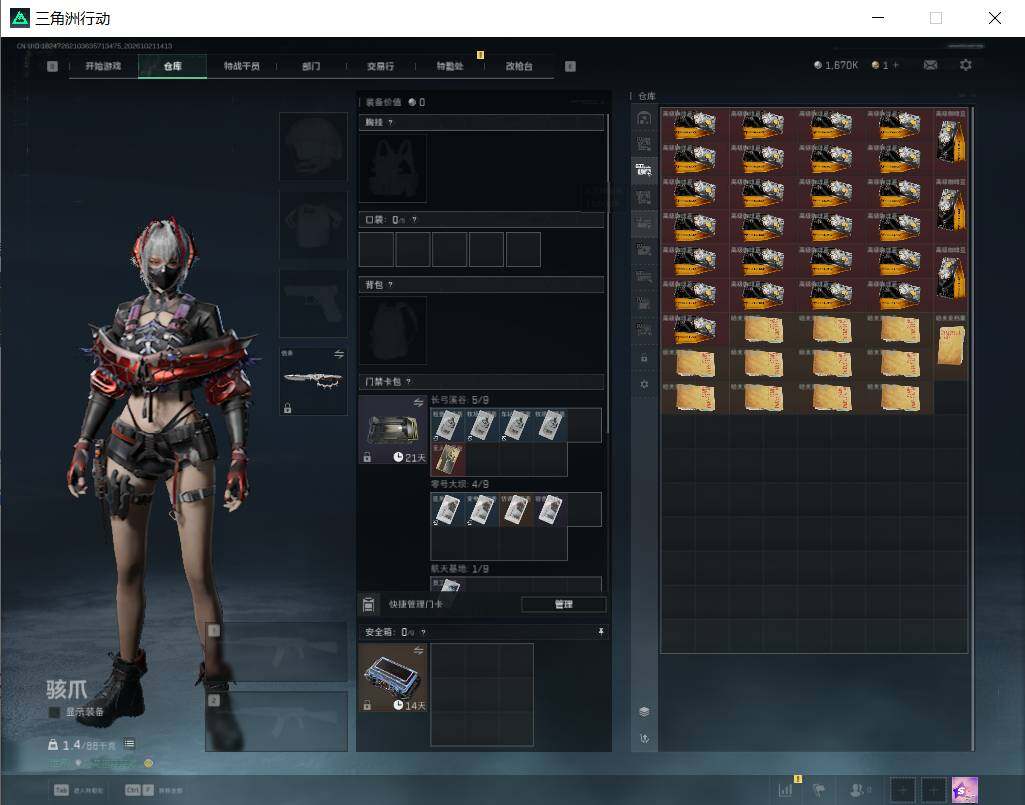Screen dimensions: 1025x805
Task: Click the sort icon at warehouse sidebar bottom
Action: (644, 738)
